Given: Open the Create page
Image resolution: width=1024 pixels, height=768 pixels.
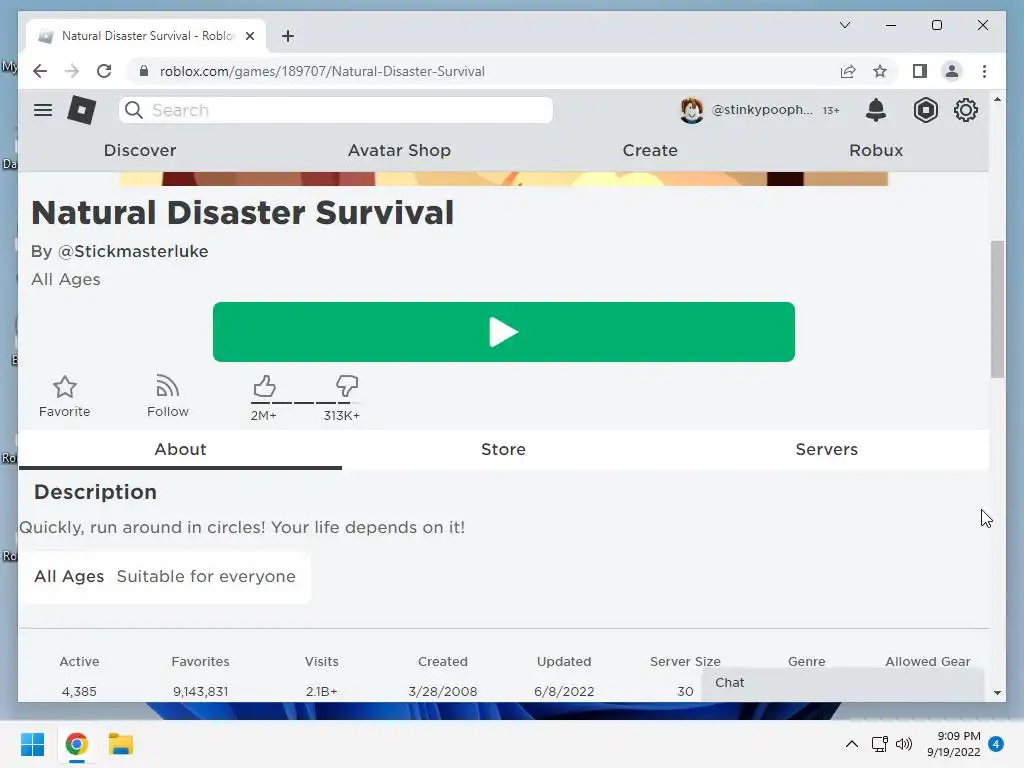Looking at the screenshot, I should point(650,150).
